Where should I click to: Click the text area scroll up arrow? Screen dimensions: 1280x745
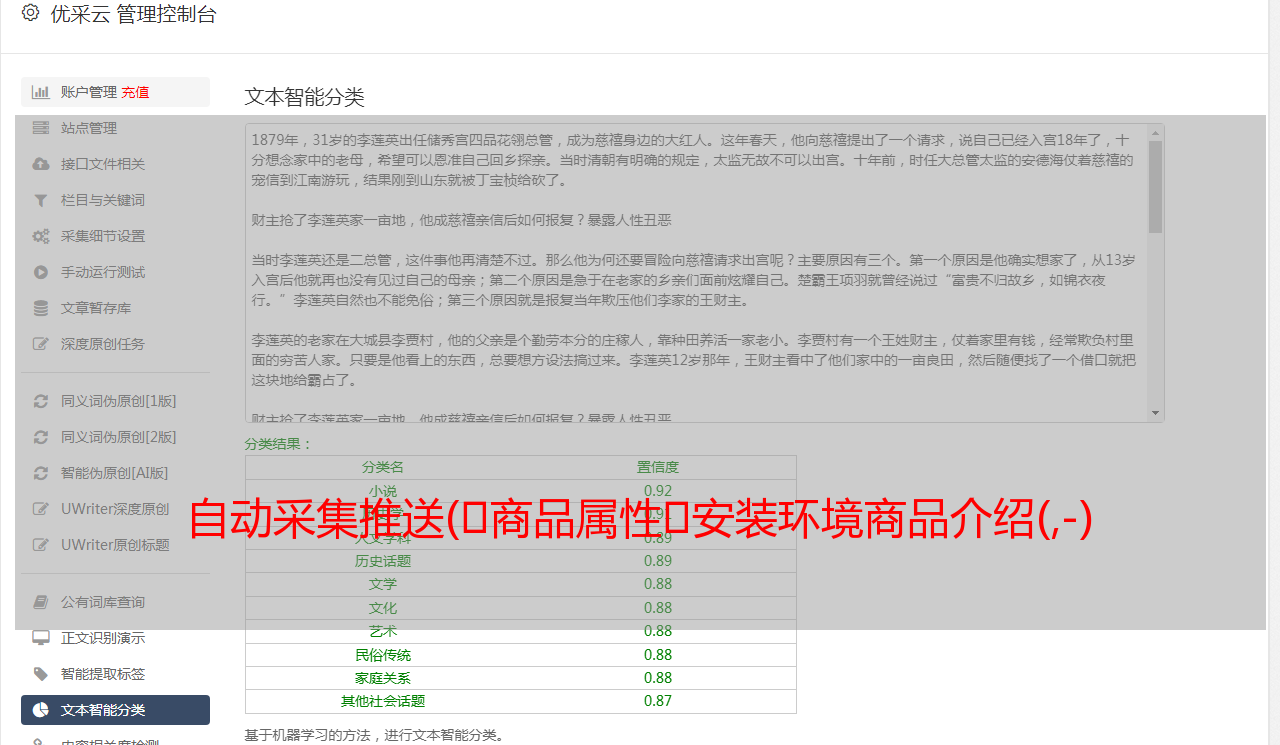coord(1156,132)
